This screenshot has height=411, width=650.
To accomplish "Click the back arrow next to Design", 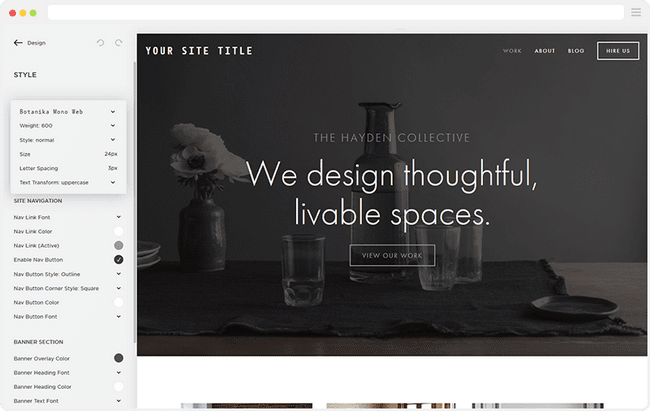I will pyautogui.click(x=18, y=43).
